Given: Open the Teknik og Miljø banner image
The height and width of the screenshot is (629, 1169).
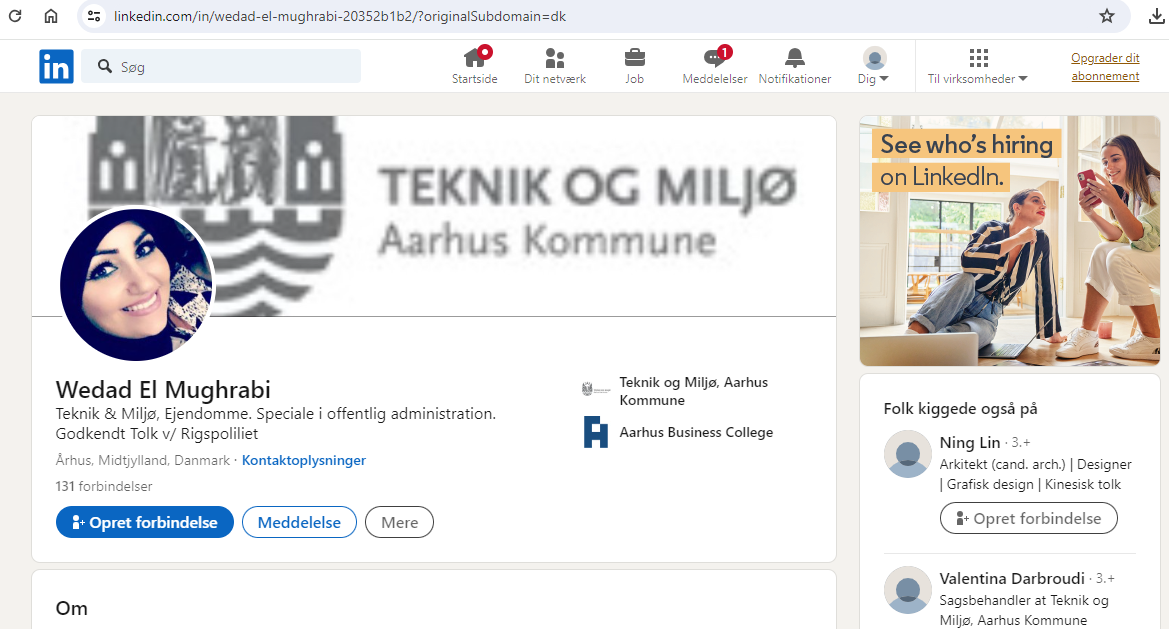Looking at the screenshot, I should coord(434,216).
